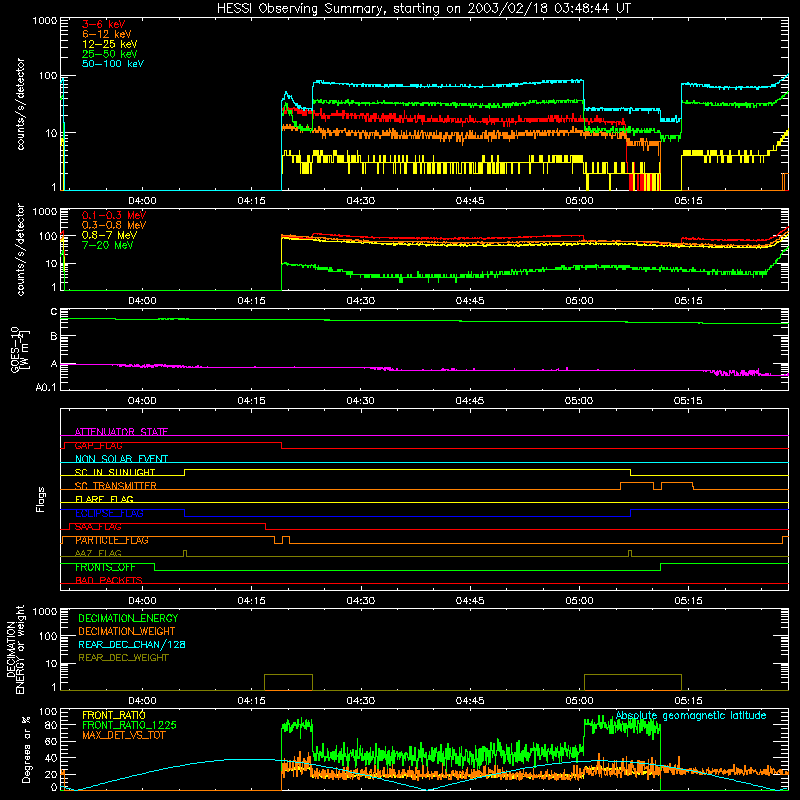Select the DECIMATION ENERGY or weight axis title
Image resolution: width=800 pixels, height=800 pixels.
15,649
